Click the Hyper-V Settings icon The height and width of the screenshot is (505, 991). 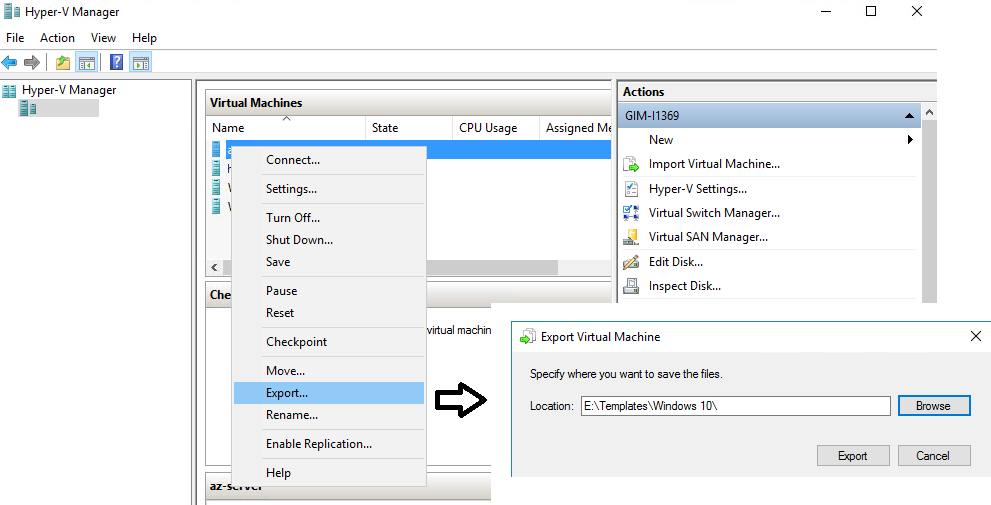631,189
